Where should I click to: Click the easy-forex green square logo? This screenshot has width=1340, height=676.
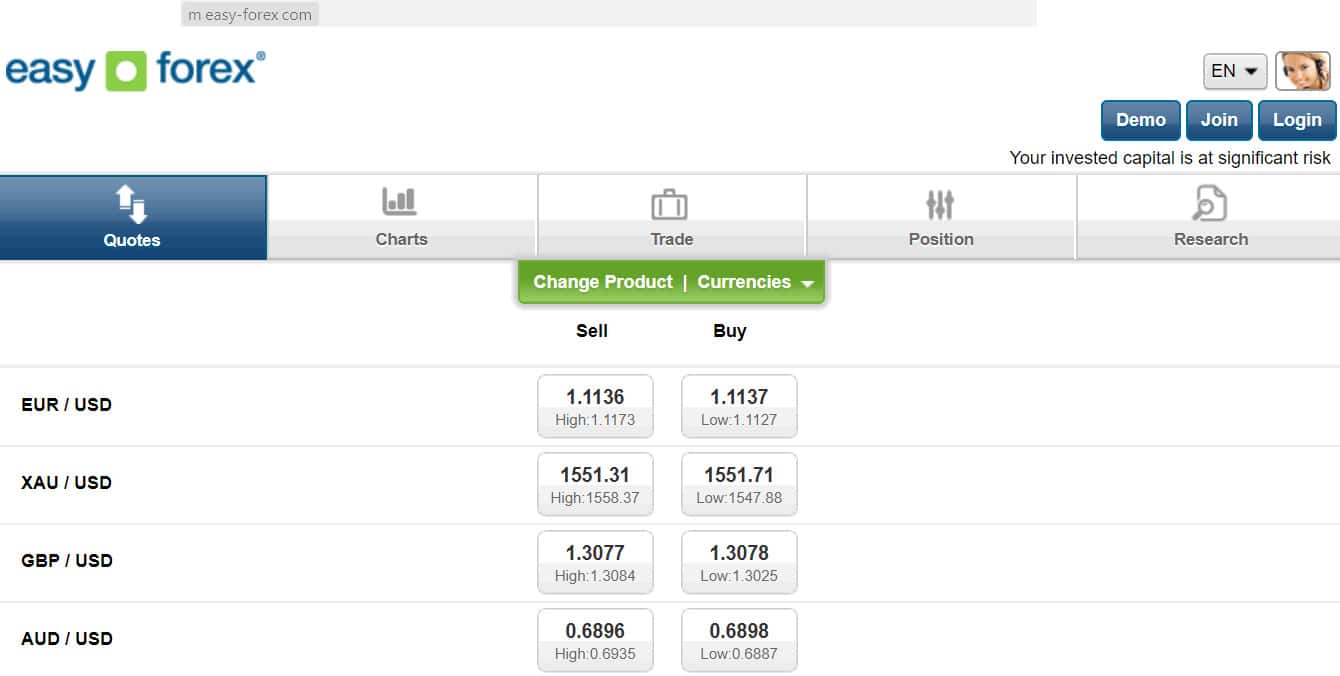pos(126,71)
